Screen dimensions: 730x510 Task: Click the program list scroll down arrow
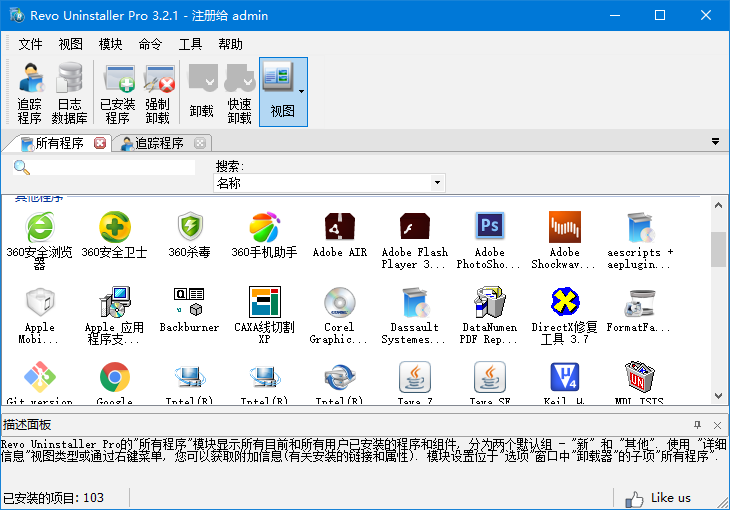(718, 396)
